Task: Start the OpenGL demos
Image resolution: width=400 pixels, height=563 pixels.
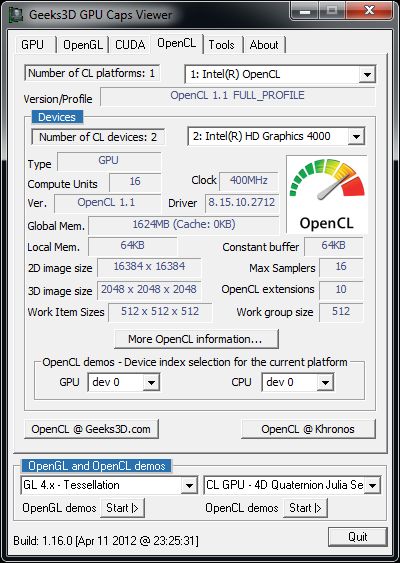Action: tap(122, 508)
